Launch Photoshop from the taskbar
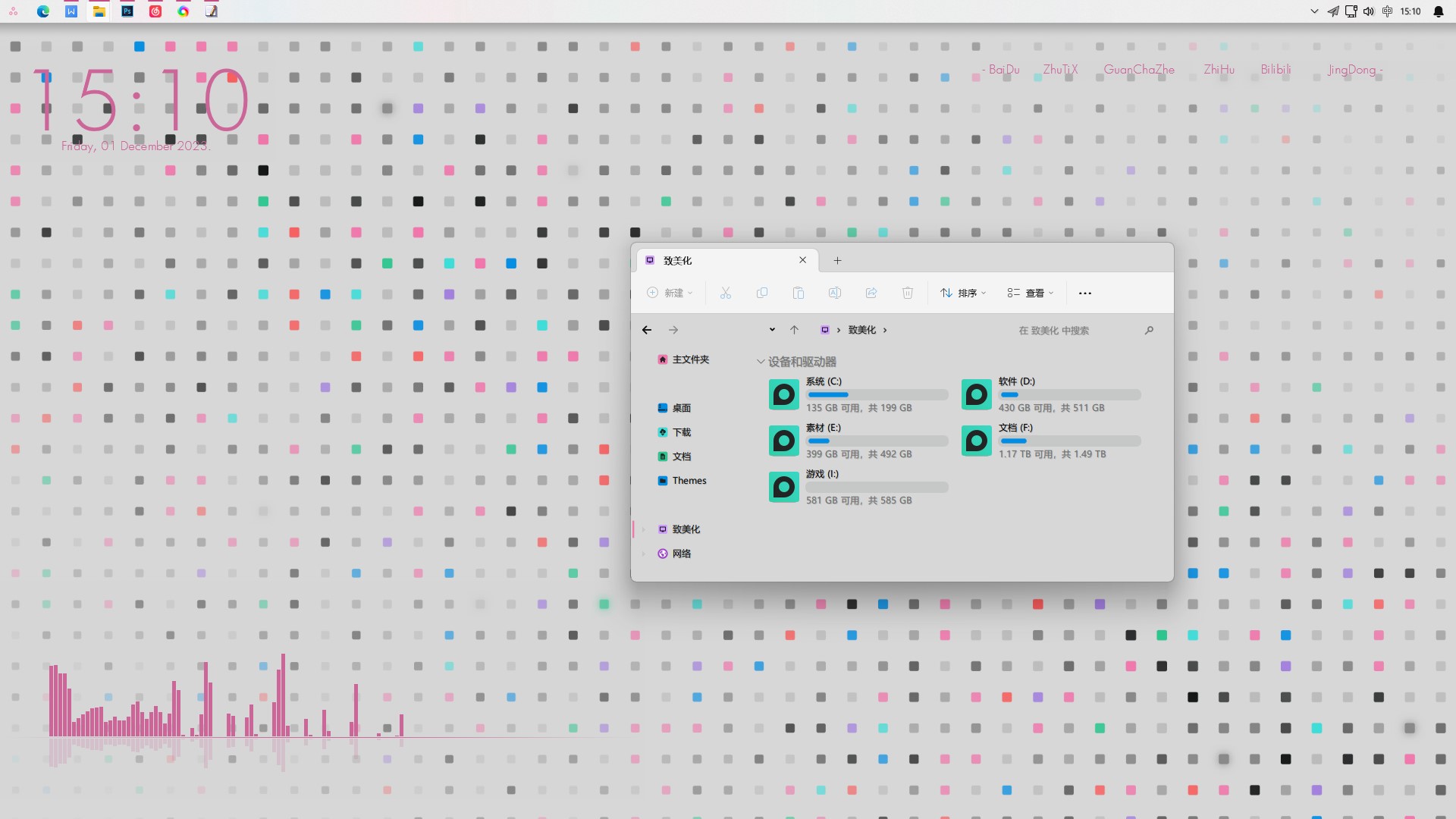 pyautogui.click(x=127, y=11)
